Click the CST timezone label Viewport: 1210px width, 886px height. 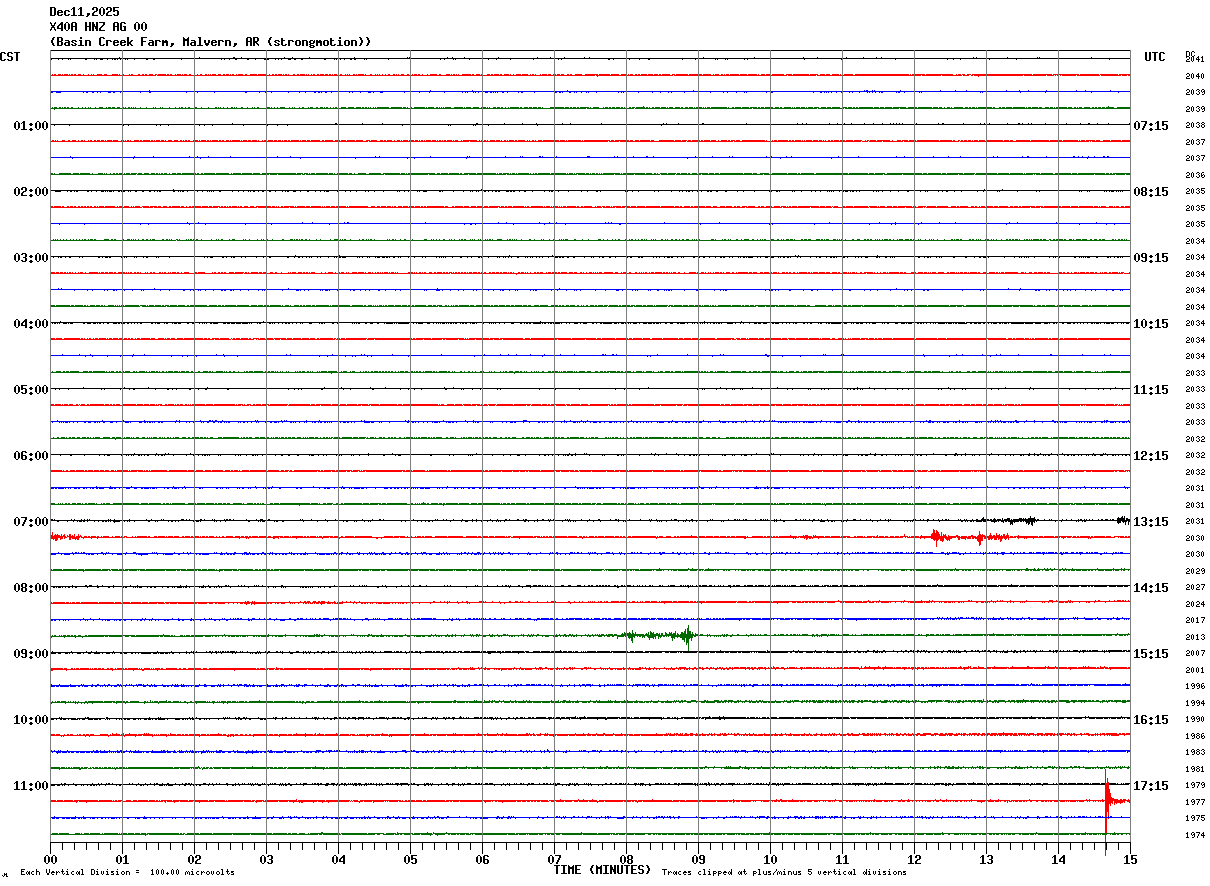coord(10,57)
